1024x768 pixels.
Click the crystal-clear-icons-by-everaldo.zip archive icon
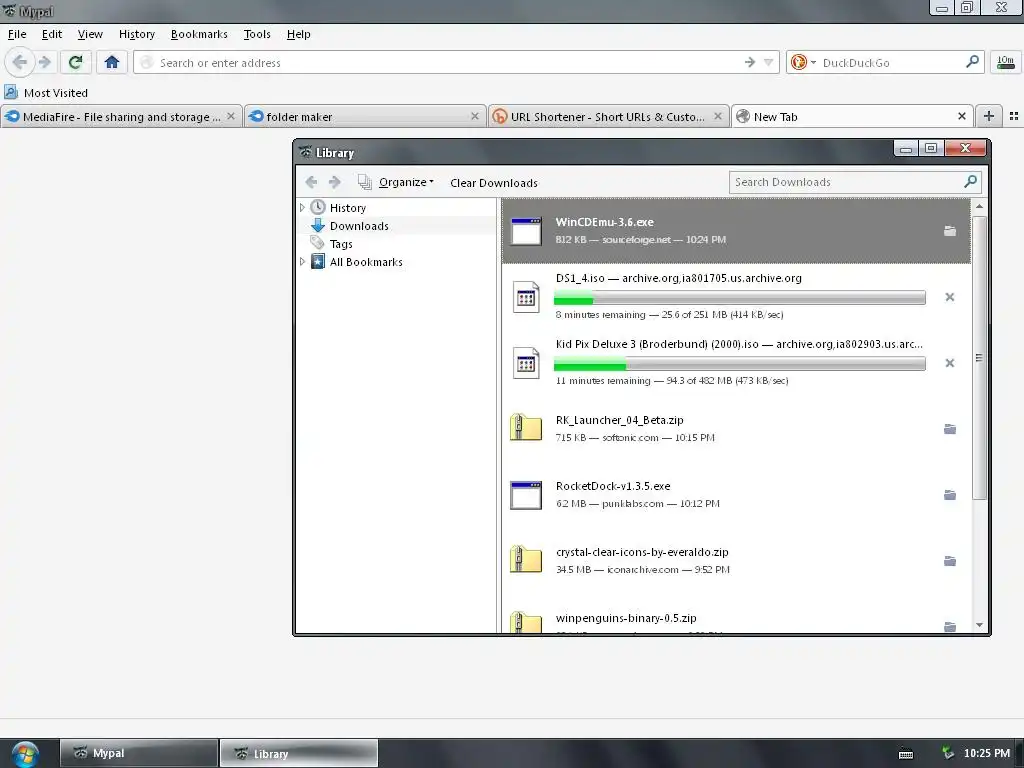(526, 560)
